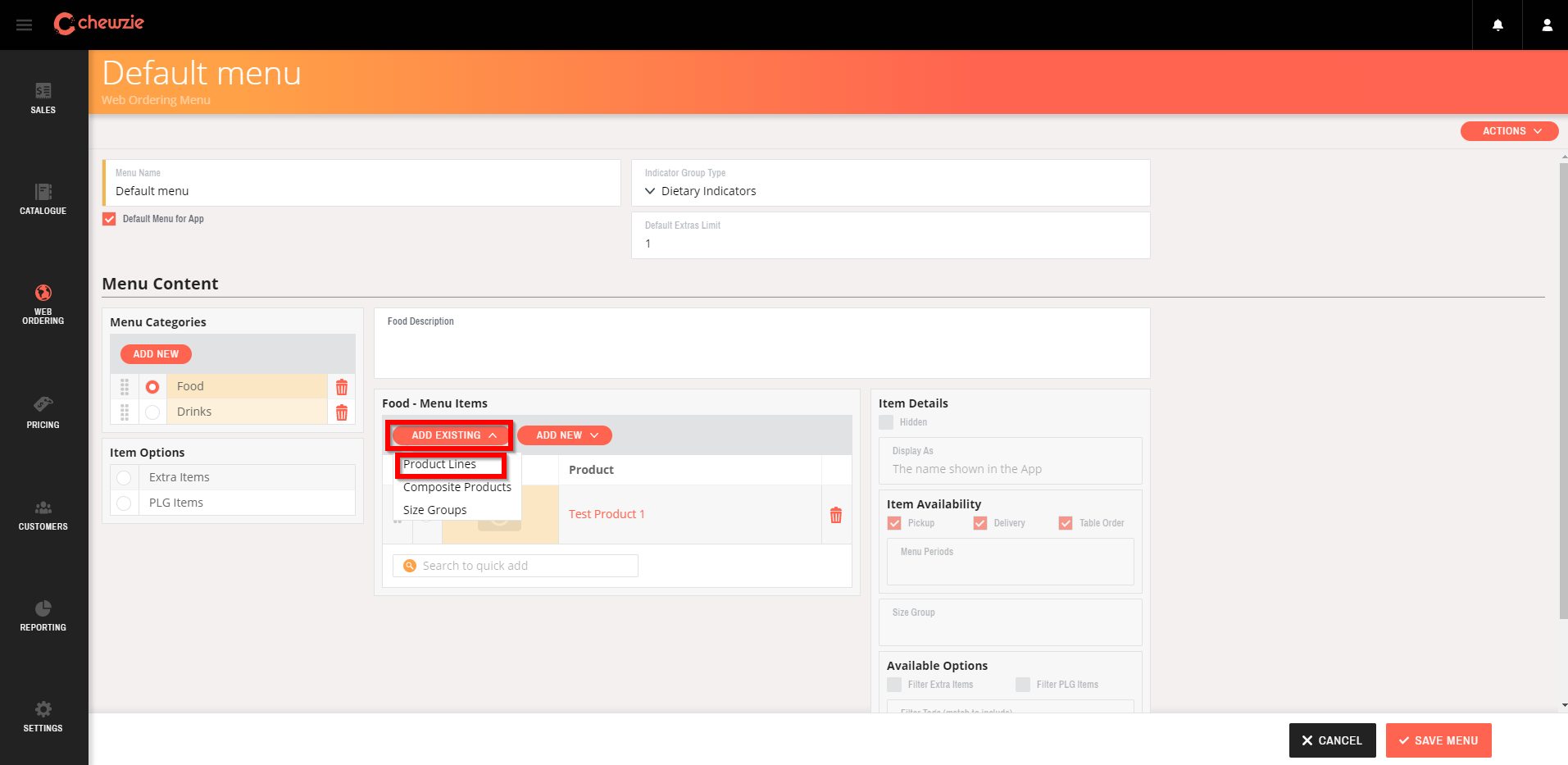
Task: Toggle Default Menu for App checkbox
Action: point(109,219)
